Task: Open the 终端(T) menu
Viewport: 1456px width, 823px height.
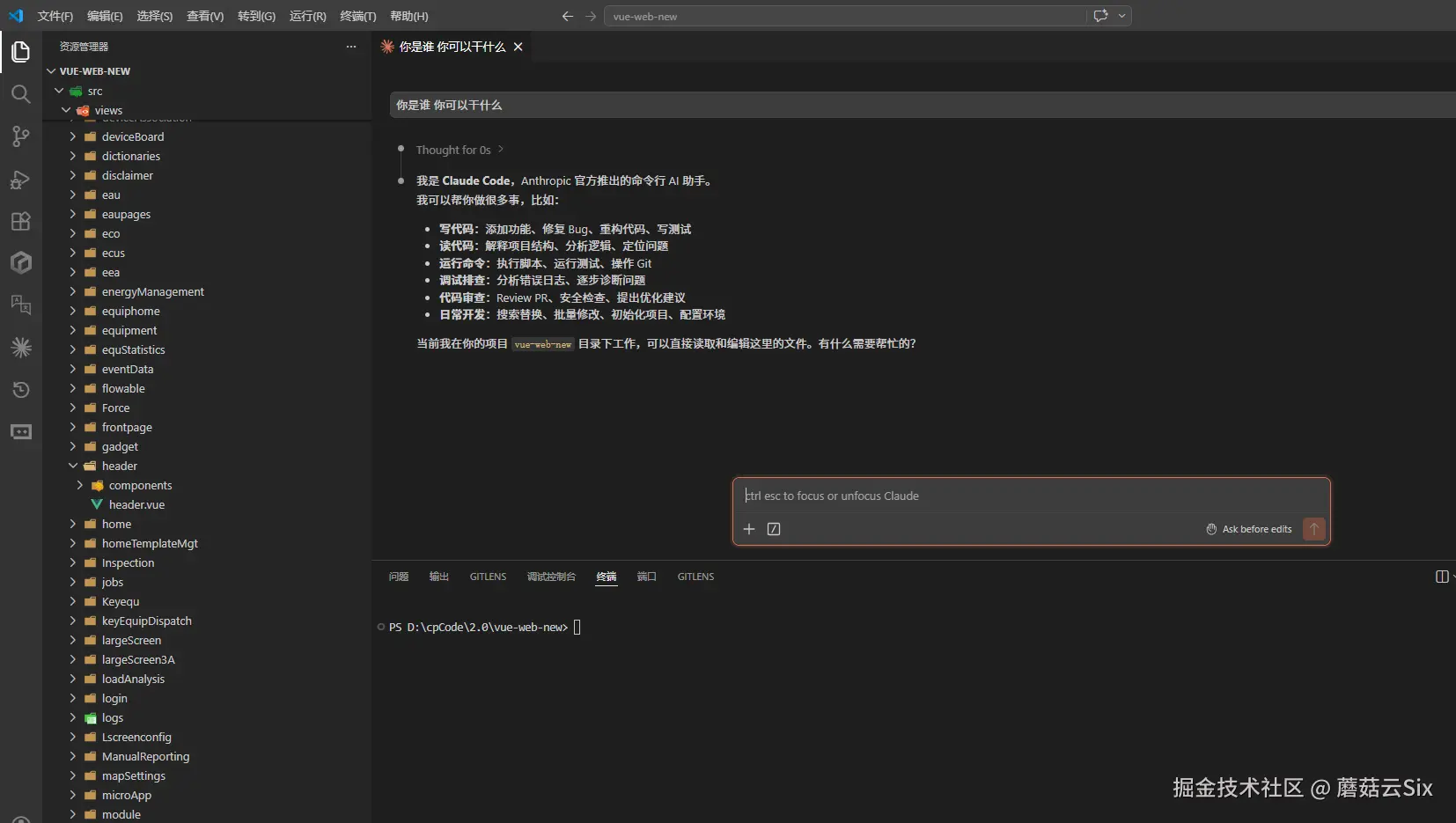Action: [x=358, y=16]
